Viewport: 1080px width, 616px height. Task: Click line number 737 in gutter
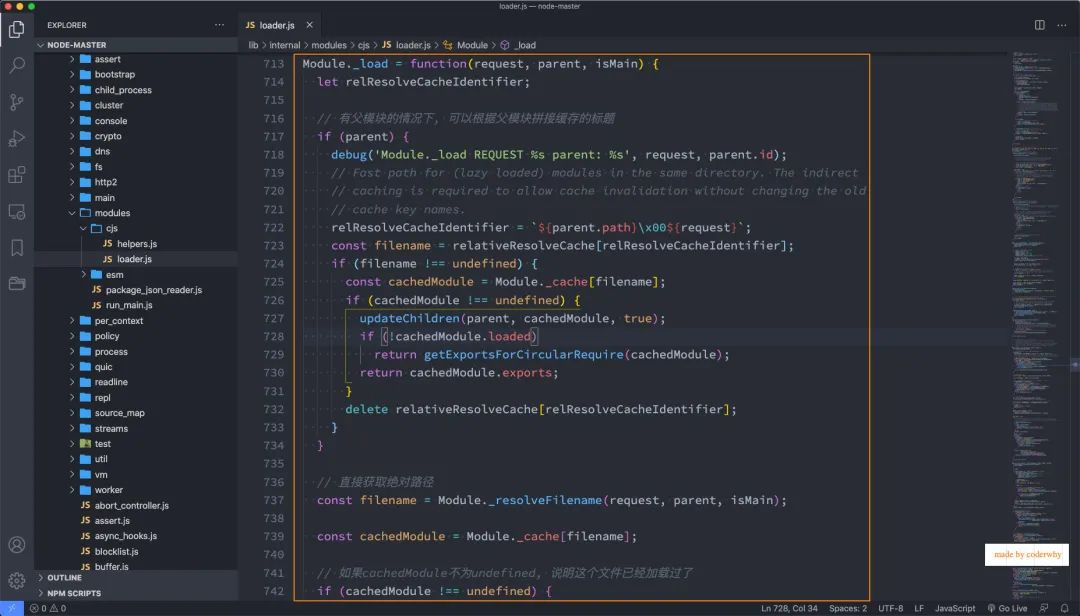click(273, 500)
